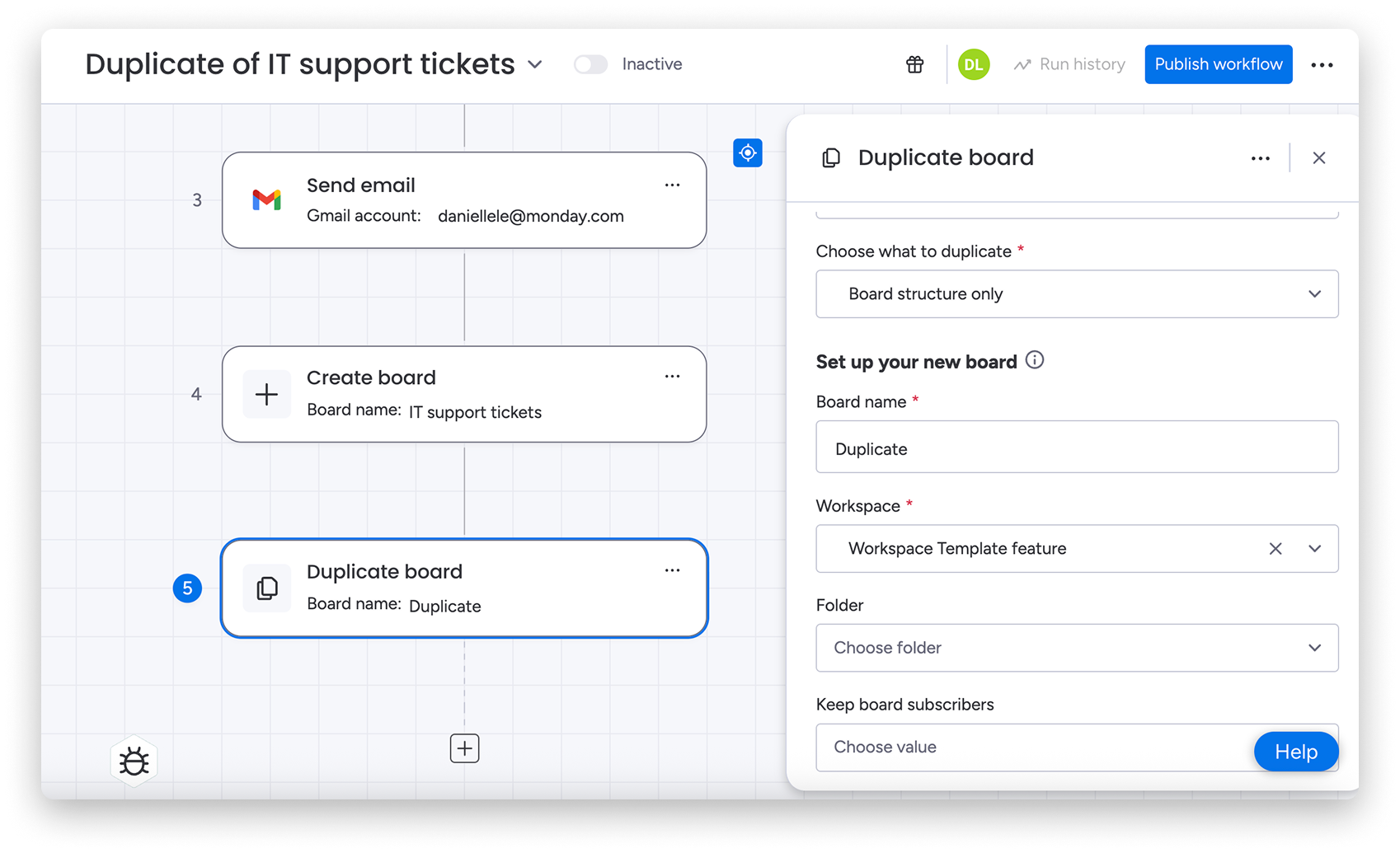This screenshot has height=853, width=1400.
Task: Click the Keep board subscribers label
Action: (x=904, y=705)
